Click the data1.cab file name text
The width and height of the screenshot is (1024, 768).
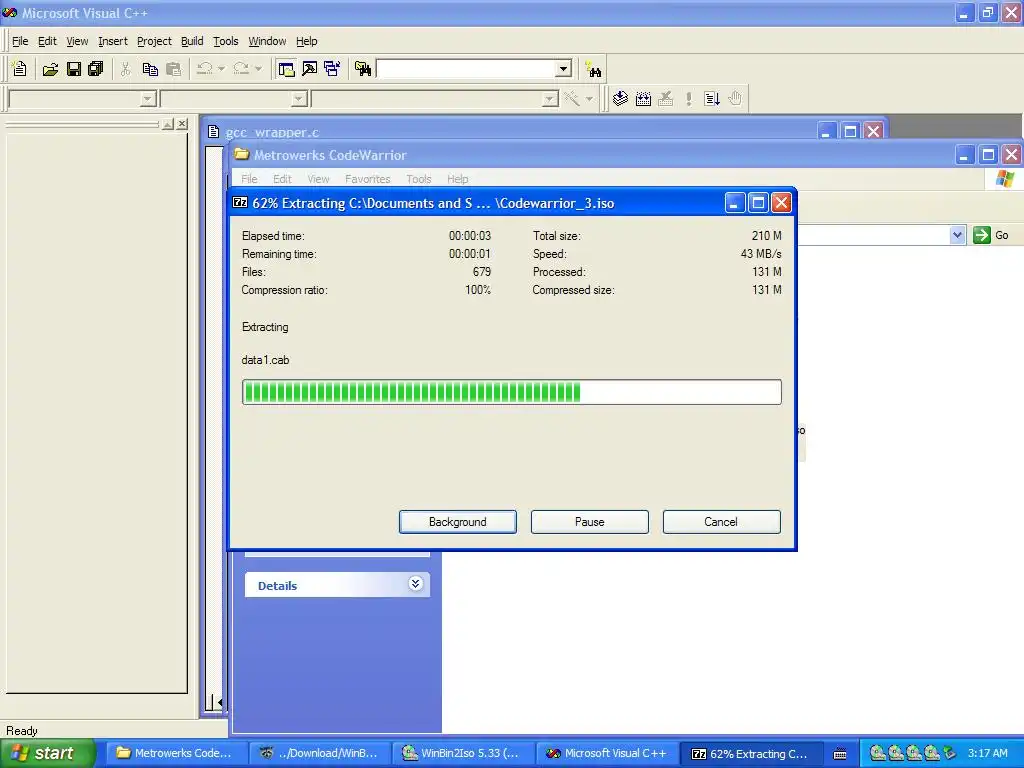pos(265,360)
